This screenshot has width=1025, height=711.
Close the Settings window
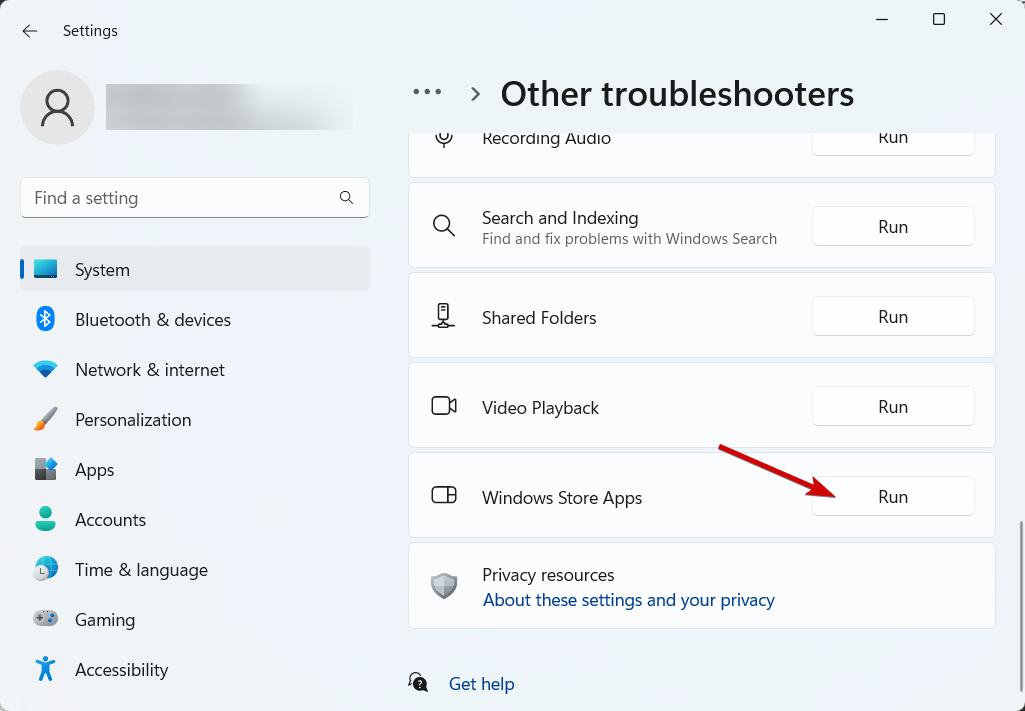point(996,19)
